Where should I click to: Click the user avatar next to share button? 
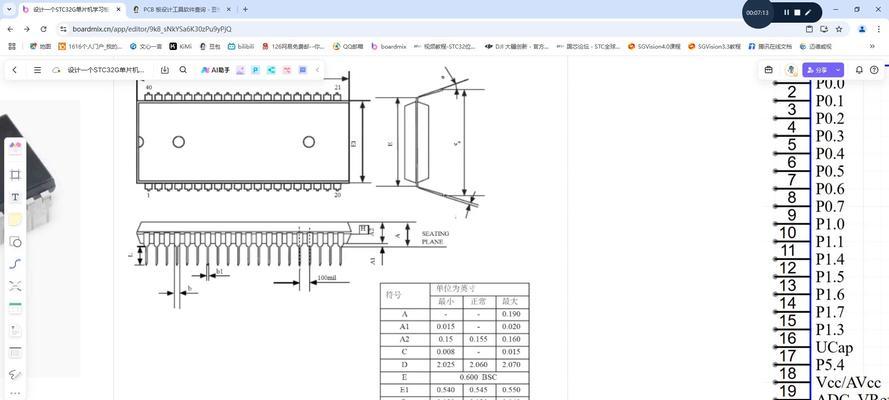coord(791,70)
